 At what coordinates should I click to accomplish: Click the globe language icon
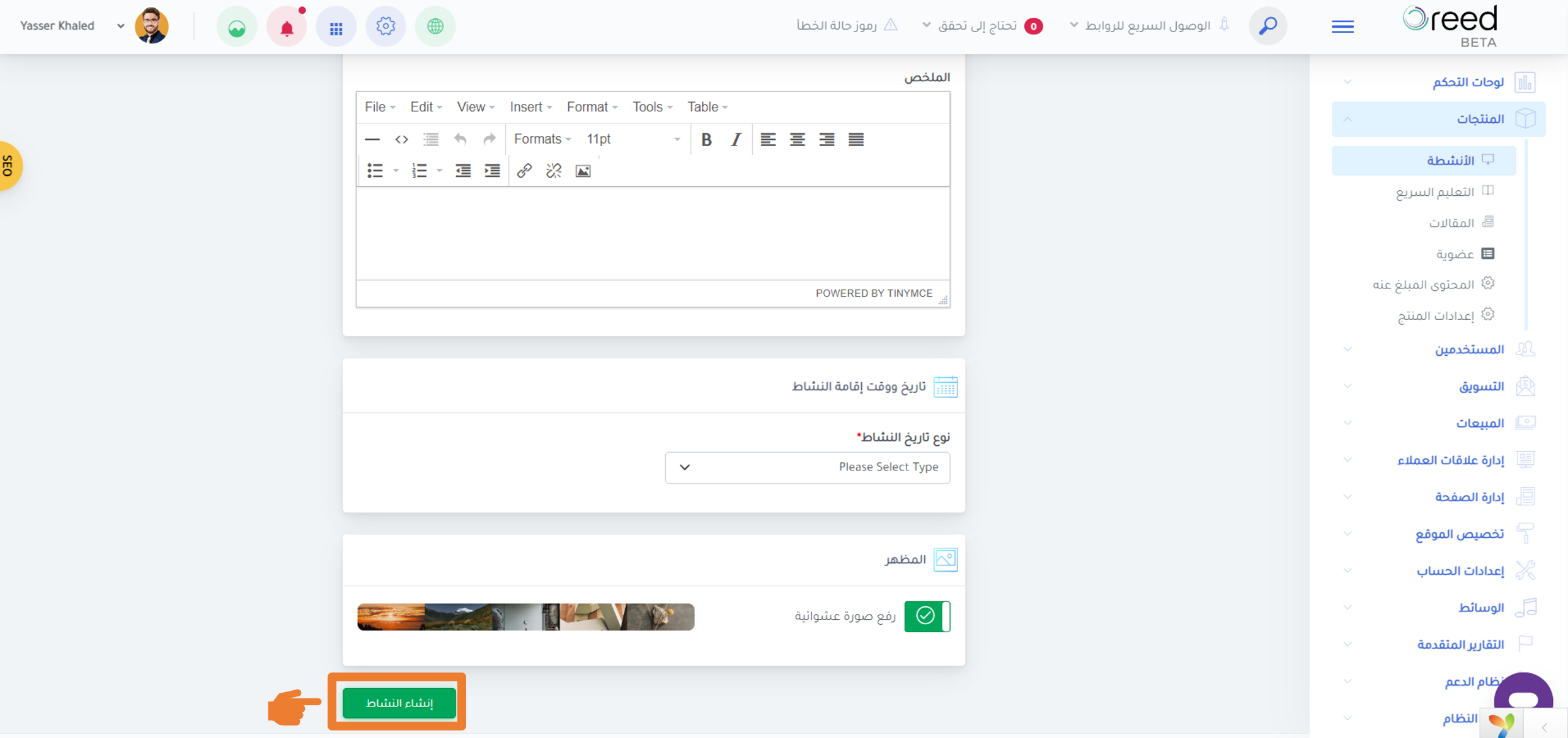click(435, 26)
